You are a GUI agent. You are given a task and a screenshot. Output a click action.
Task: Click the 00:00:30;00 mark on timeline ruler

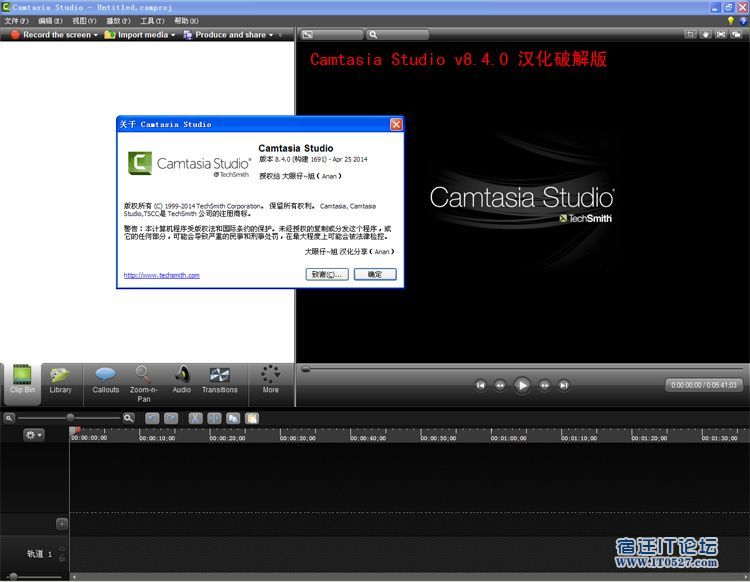298,438
